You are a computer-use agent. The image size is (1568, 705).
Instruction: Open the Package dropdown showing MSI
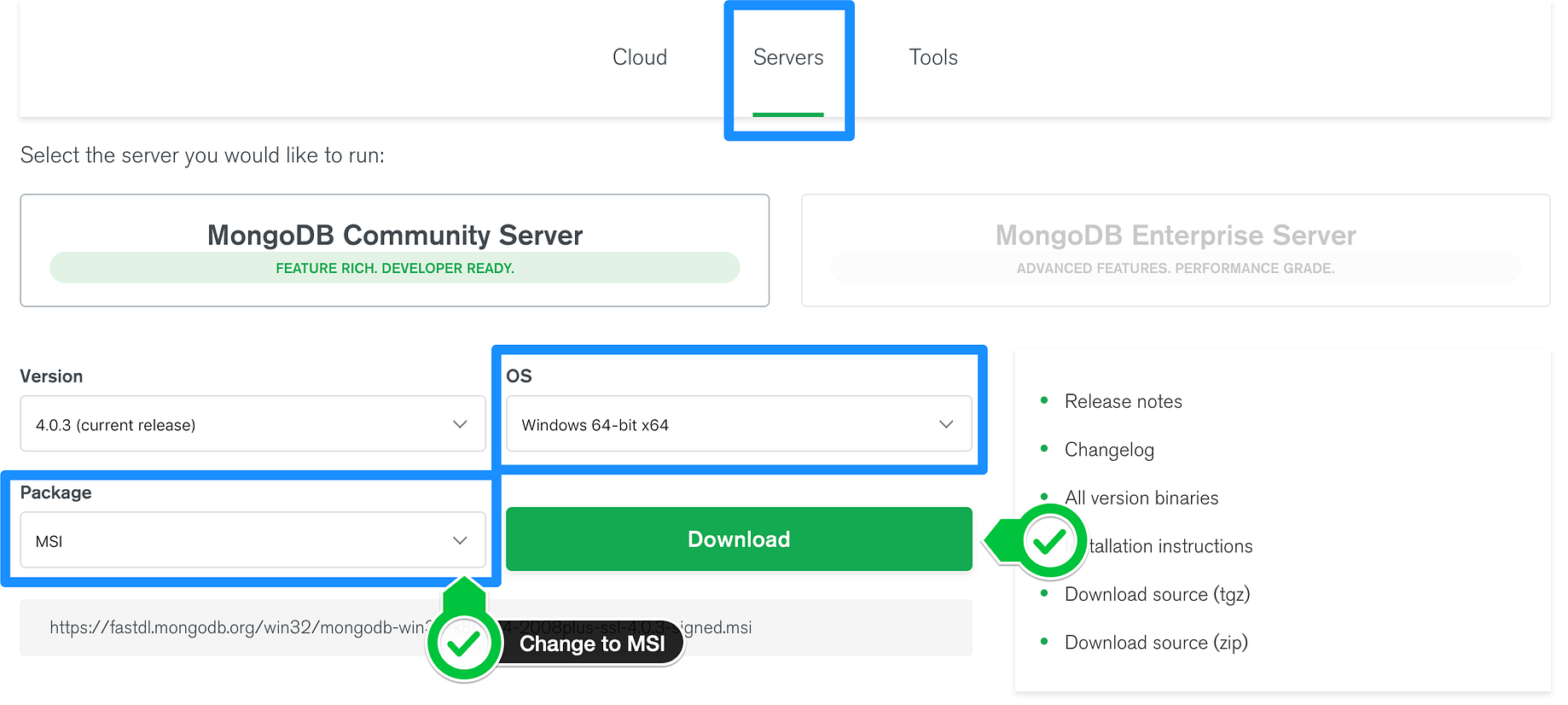coord(253,539)
